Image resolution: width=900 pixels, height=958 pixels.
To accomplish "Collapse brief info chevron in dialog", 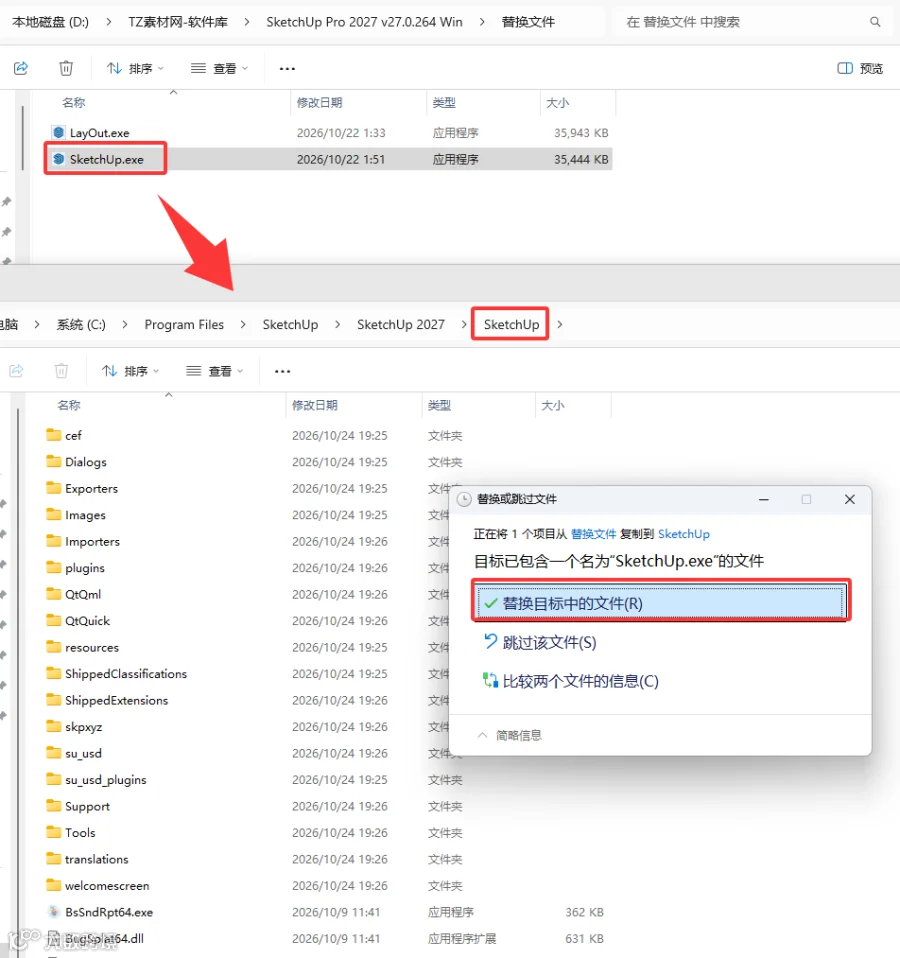I will pyautogui.click(x=482, y=735).
